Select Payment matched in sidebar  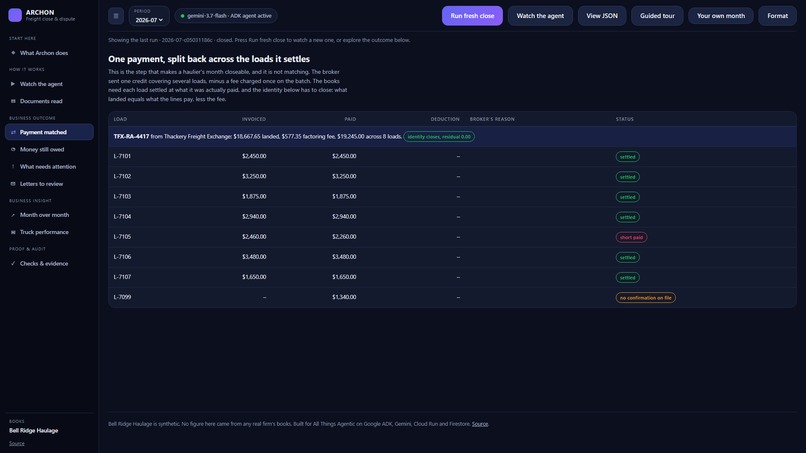49,132
